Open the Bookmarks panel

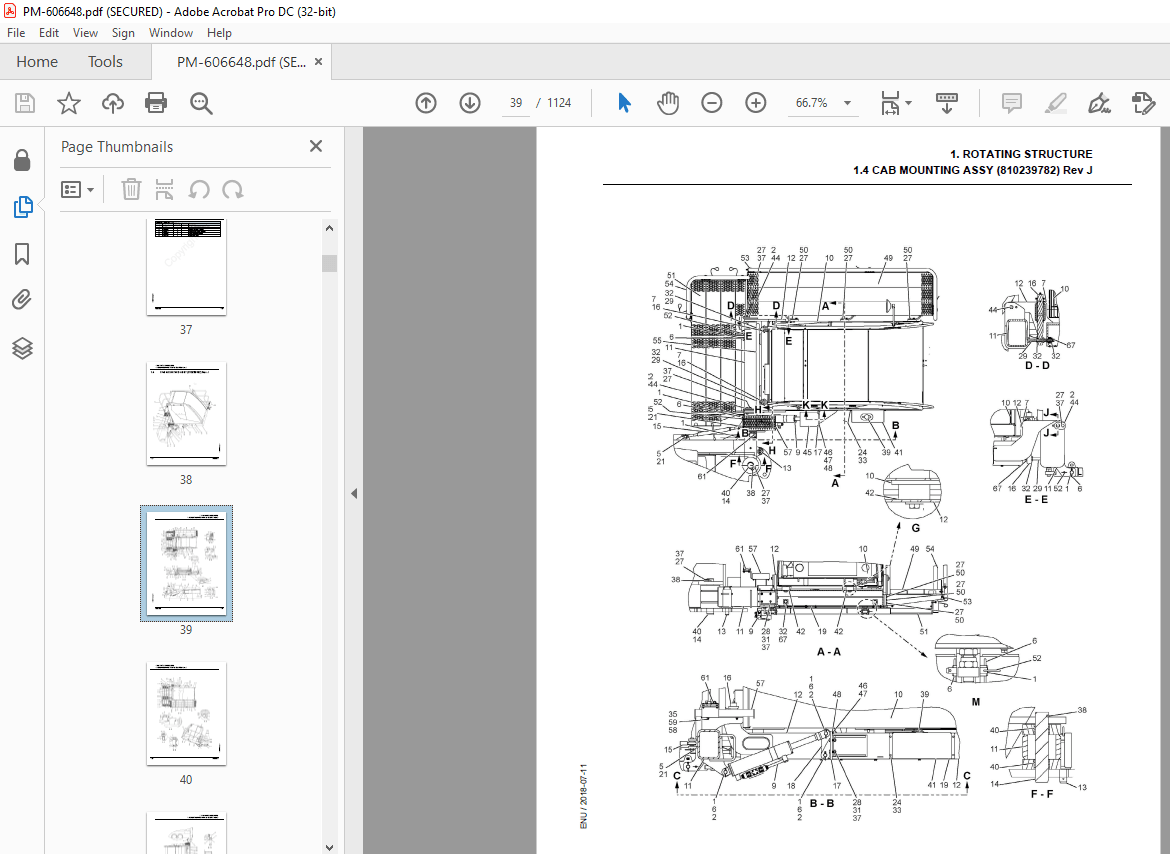click(x=22, y=254)
